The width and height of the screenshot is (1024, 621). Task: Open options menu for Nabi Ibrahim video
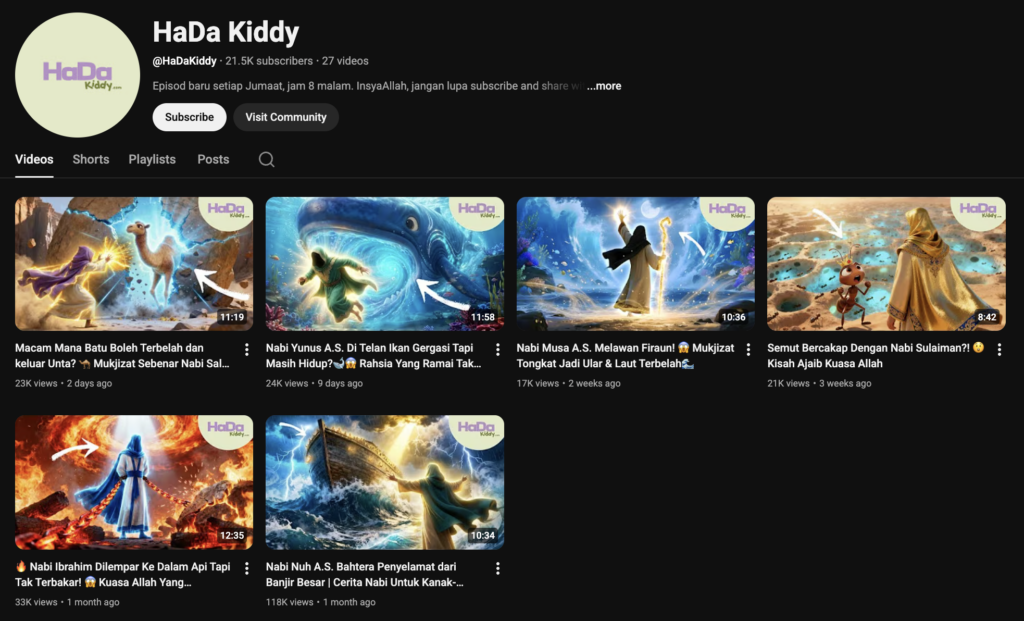[x=247, y=568]
